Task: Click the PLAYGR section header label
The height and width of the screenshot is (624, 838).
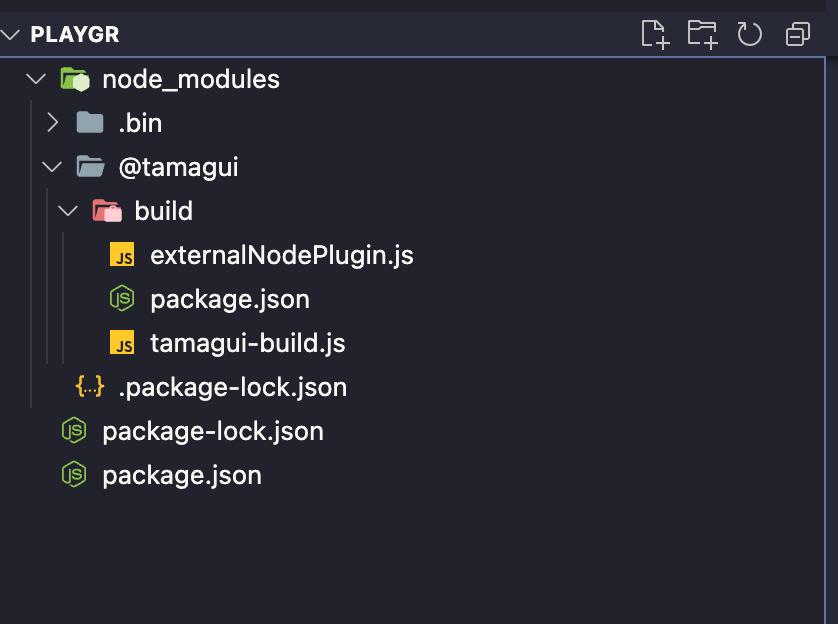Action: 75,33
